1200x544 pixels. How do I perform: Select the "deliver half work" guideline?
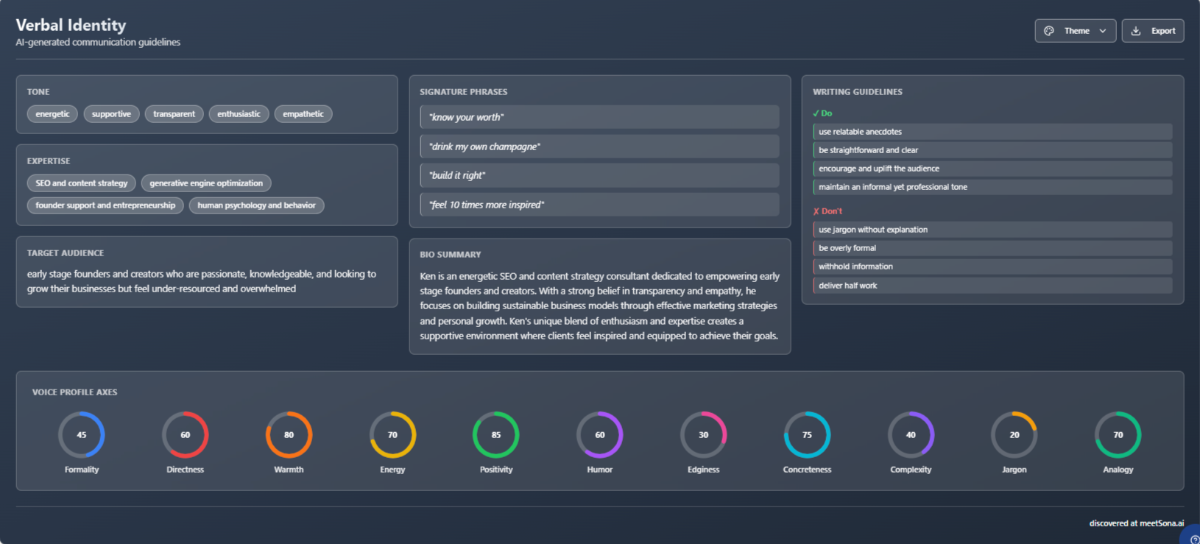992,286
